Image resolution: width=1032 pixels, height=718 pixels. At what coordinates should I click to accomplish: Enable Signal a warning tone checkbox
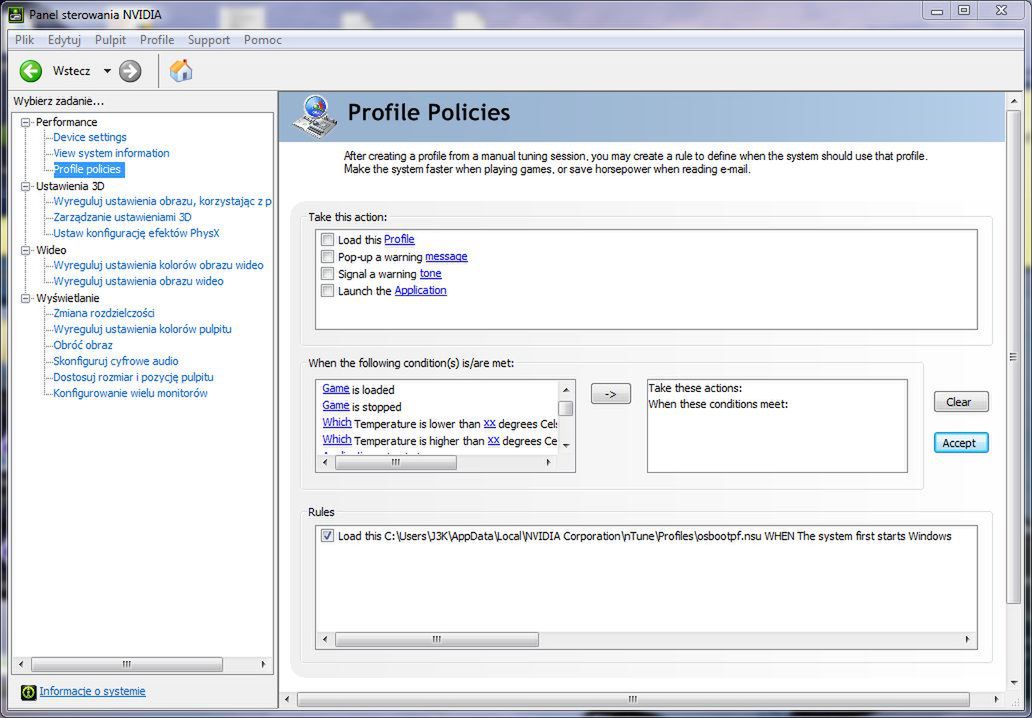327,274
